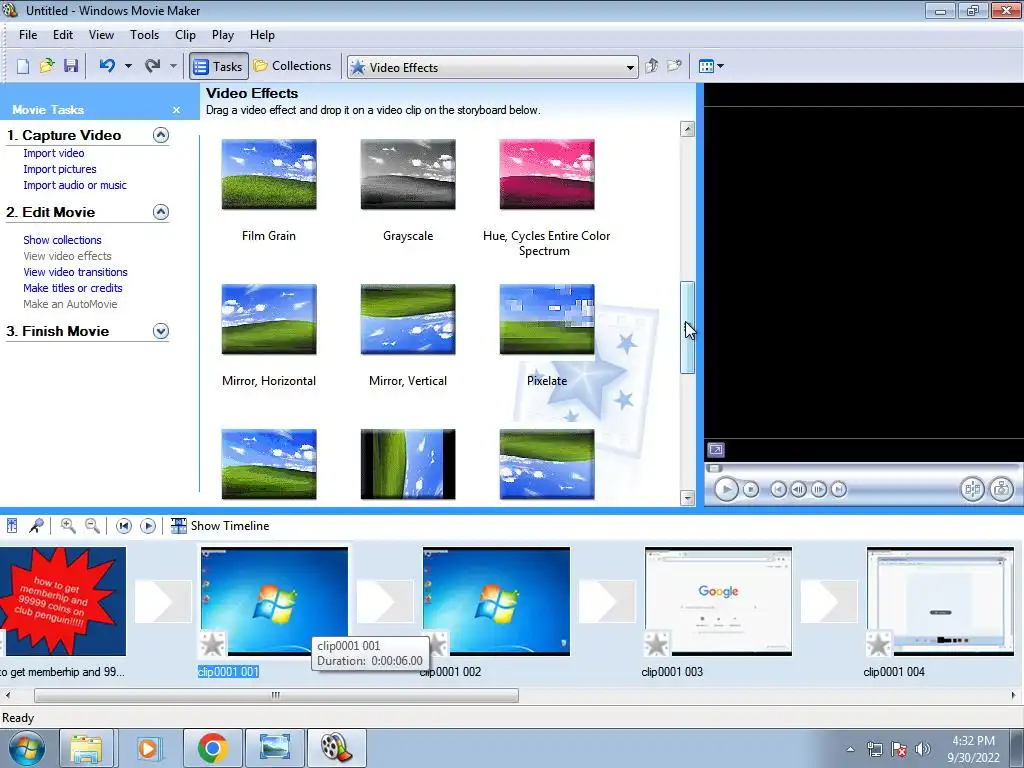
Task: Click the Import pictures link
Action: [x=59, y=169]
